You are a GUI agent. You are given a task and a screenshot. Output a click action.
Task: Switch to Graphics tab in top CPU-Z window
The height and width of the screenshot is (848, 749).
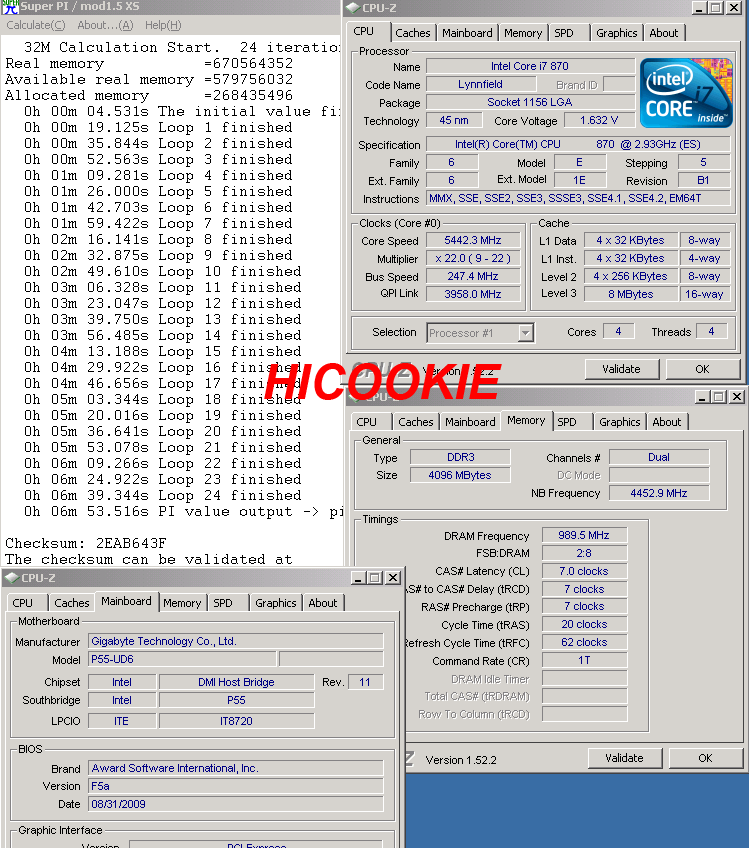click(x=617, y=33)
